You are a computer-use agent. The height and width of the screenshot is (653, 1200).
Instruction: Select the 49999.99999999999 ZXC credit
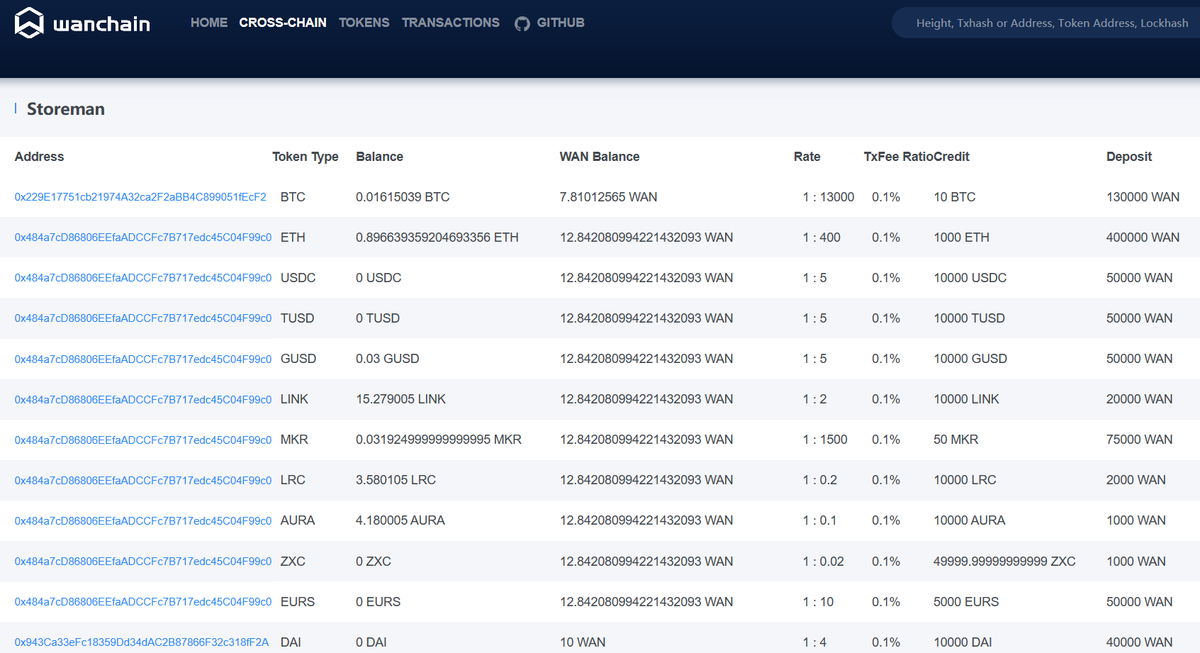click(1004, 561)
